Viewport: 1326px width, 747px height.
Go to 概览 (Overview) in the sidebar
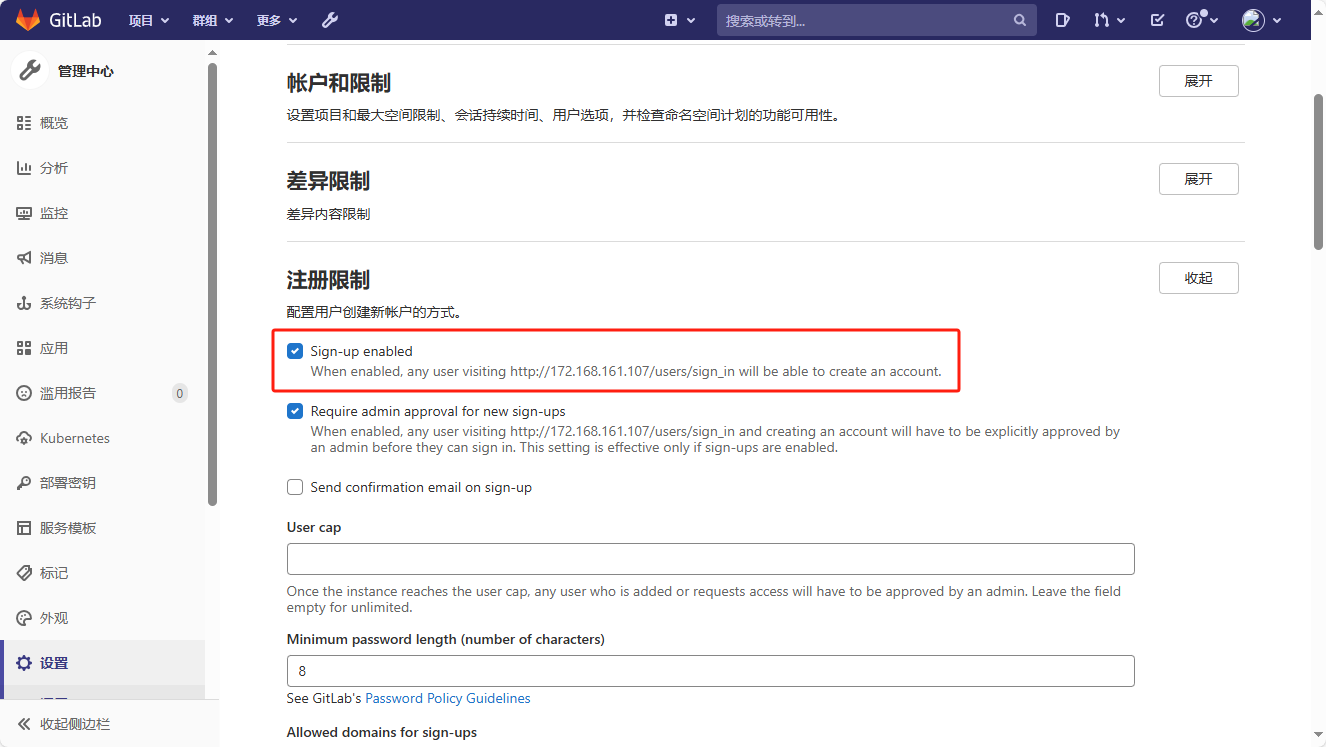(x=54, y=123)
